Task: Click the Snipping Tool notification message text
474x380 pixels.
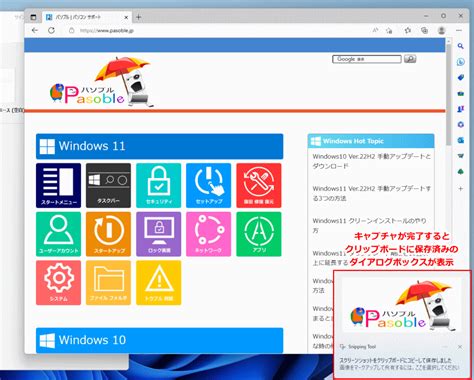Action: [x=400, y=364]
